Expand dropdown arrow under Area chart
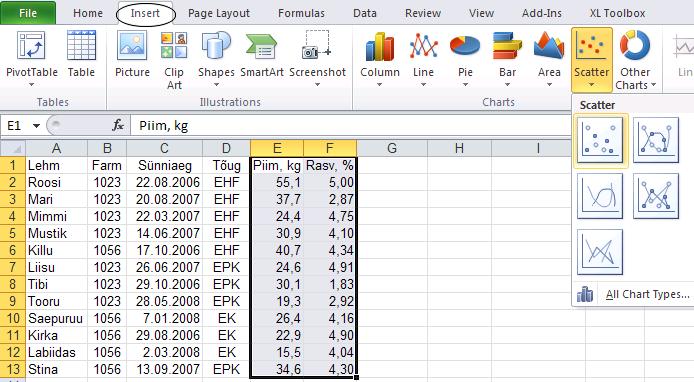Viewport: 694px width, 382px height. [x=549, y=85]
